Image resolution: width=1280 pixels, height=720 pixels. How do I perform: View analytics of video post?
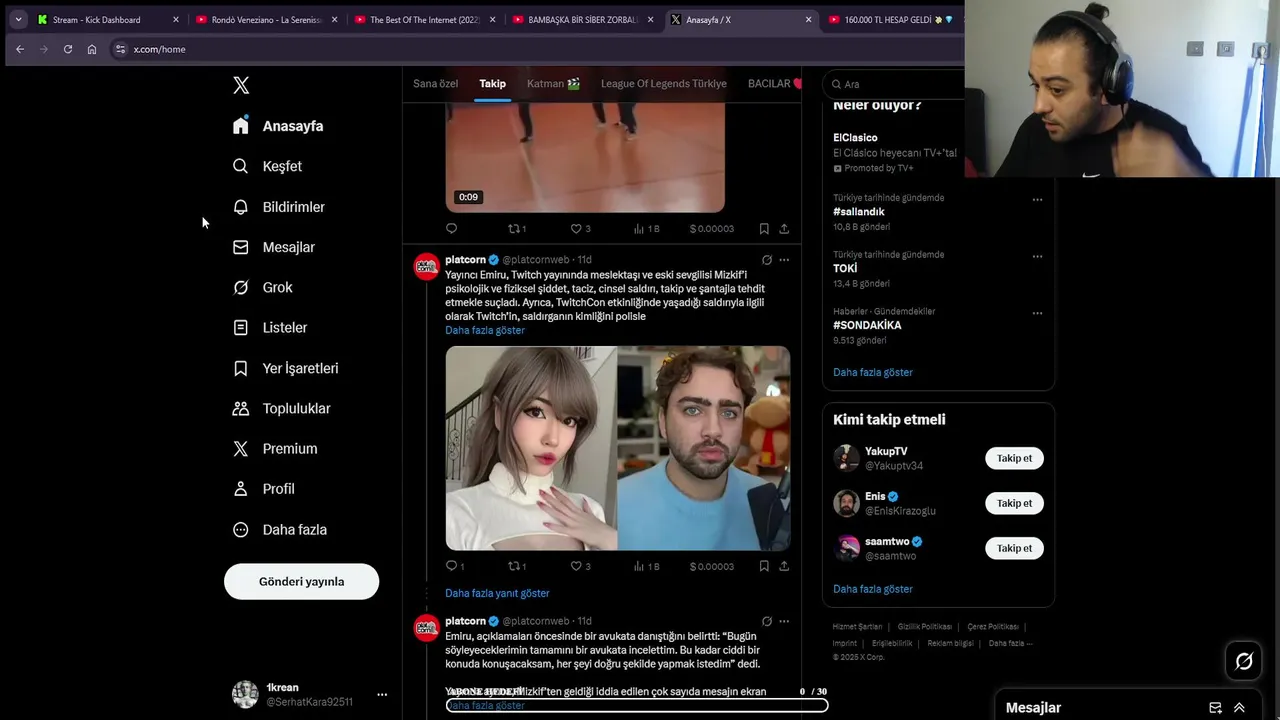[646, 229]
